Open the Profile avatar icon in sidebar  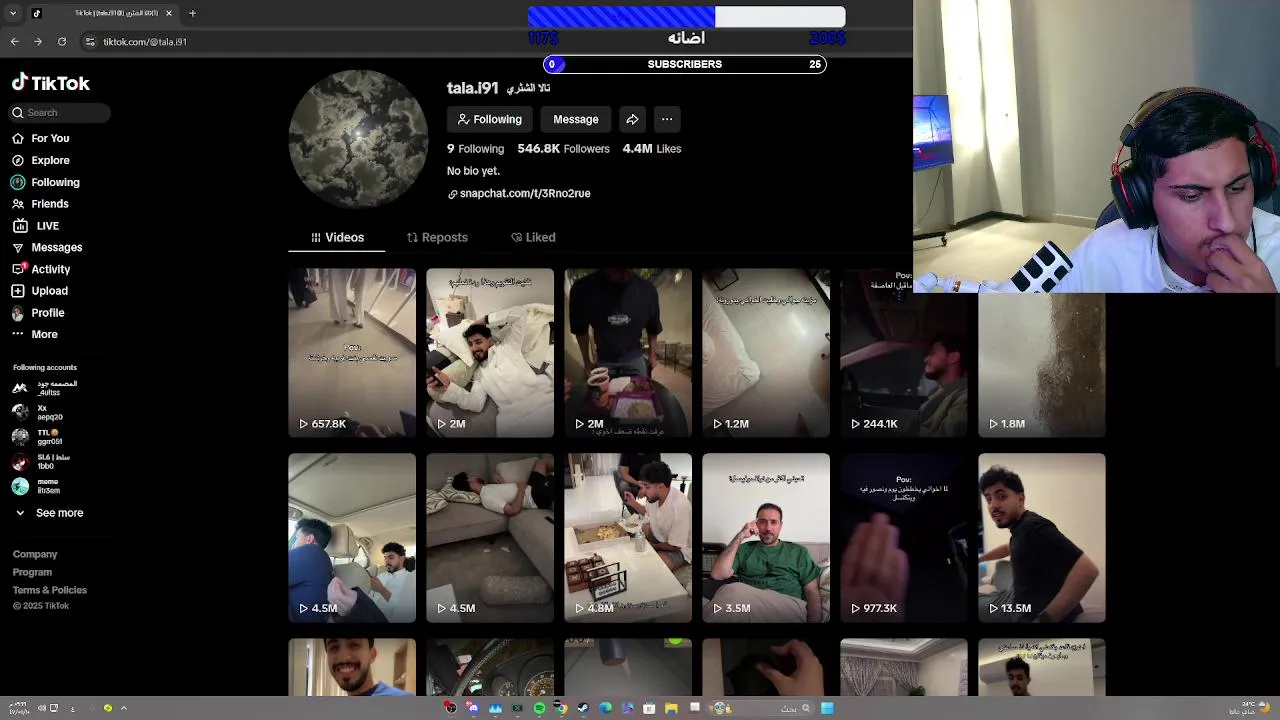pyautogui.click(x=18, y=313)
